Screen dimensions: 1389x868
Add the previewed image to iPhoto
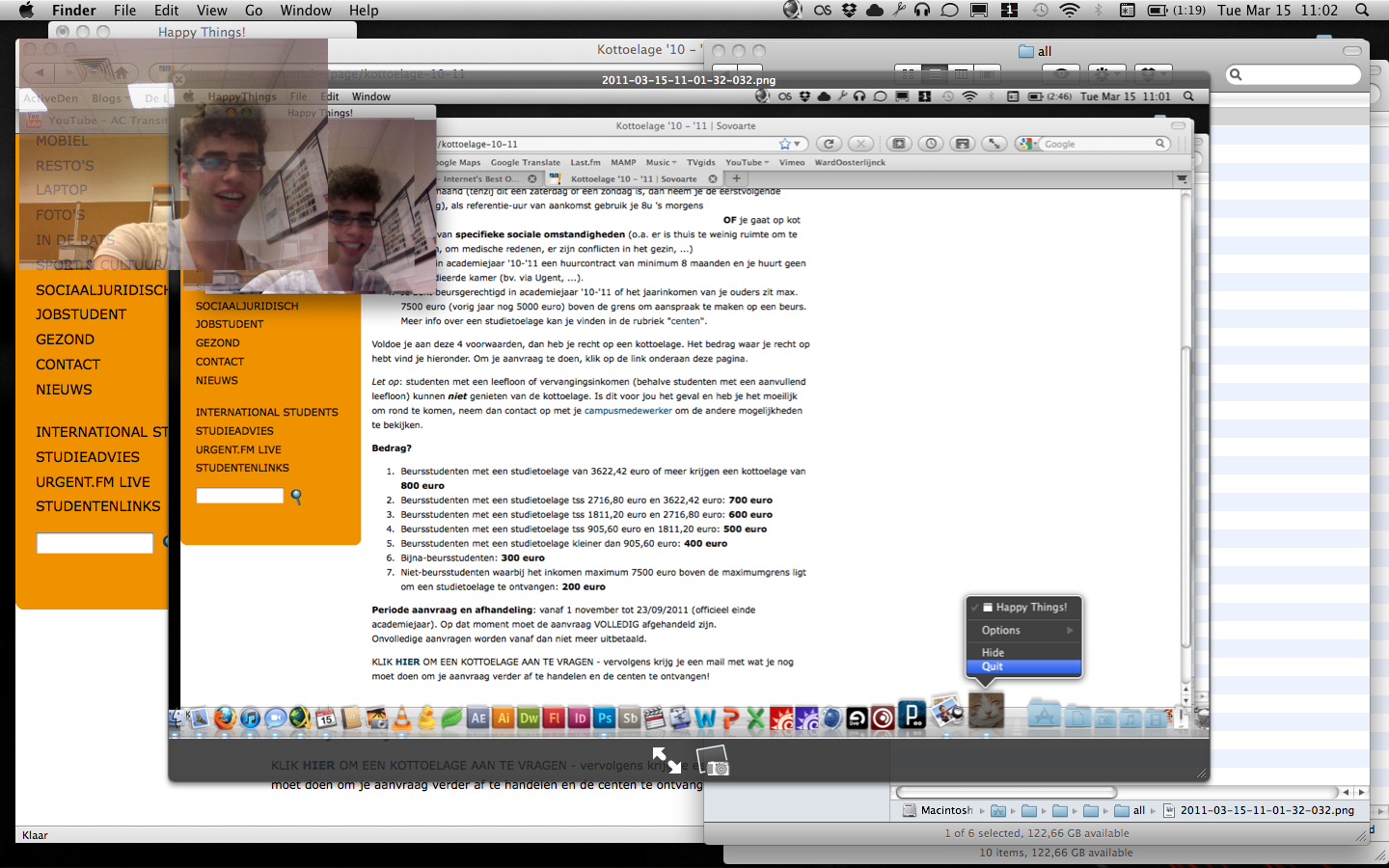713,760
